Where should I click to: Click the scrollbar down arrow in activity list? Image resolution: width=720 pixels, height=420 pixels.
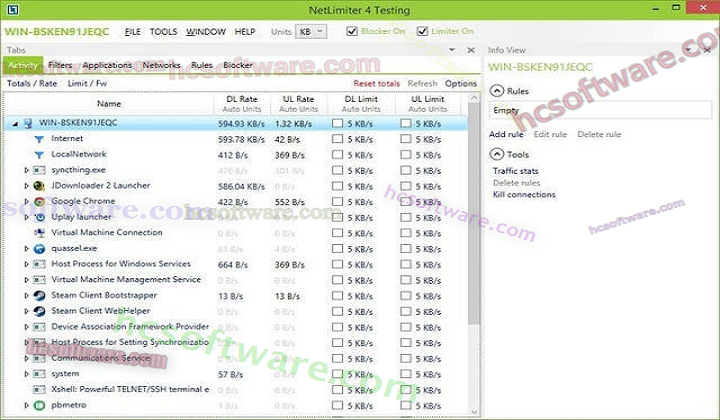click(474, 412)
